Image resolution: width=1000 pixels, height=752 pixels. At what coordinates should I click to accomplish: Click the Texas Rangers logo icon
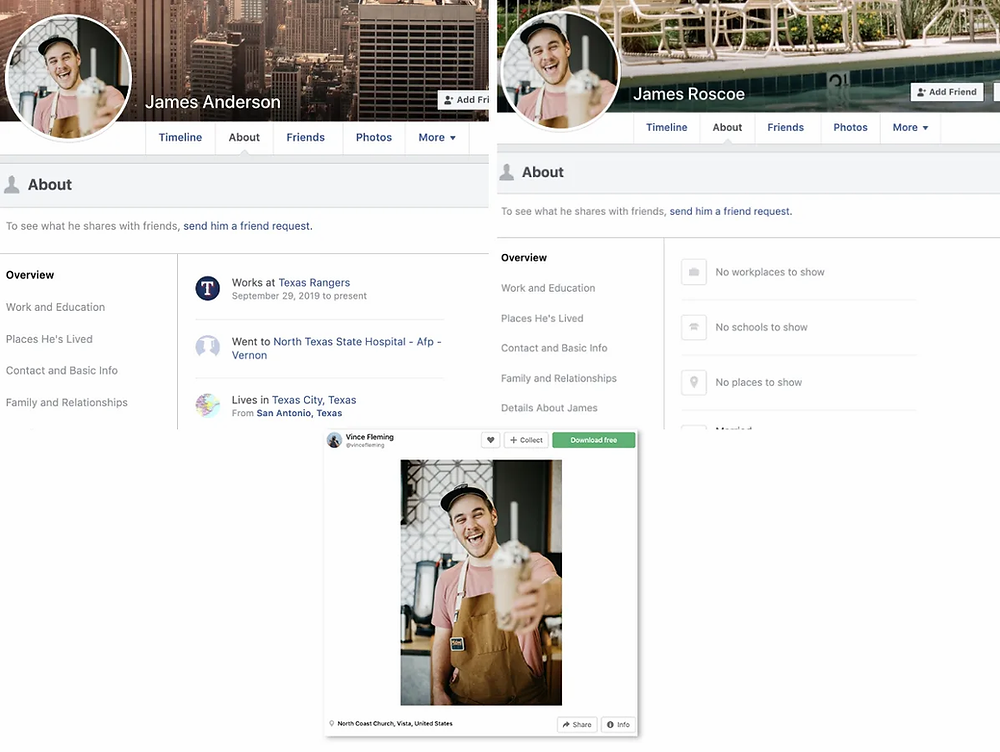(x=208, y=288)
